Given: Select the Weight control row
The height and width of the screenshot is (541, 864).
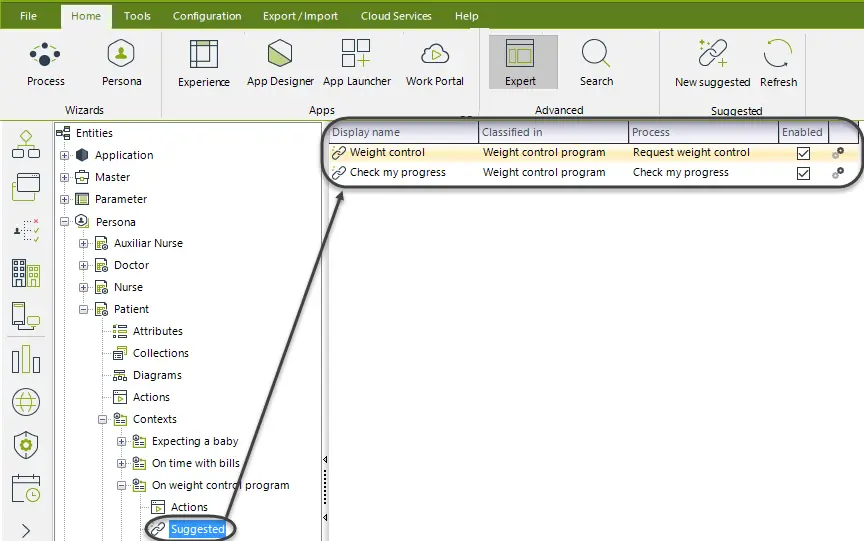Looking at the screenshot, I should pyautogui.click(x=593, y=153).
